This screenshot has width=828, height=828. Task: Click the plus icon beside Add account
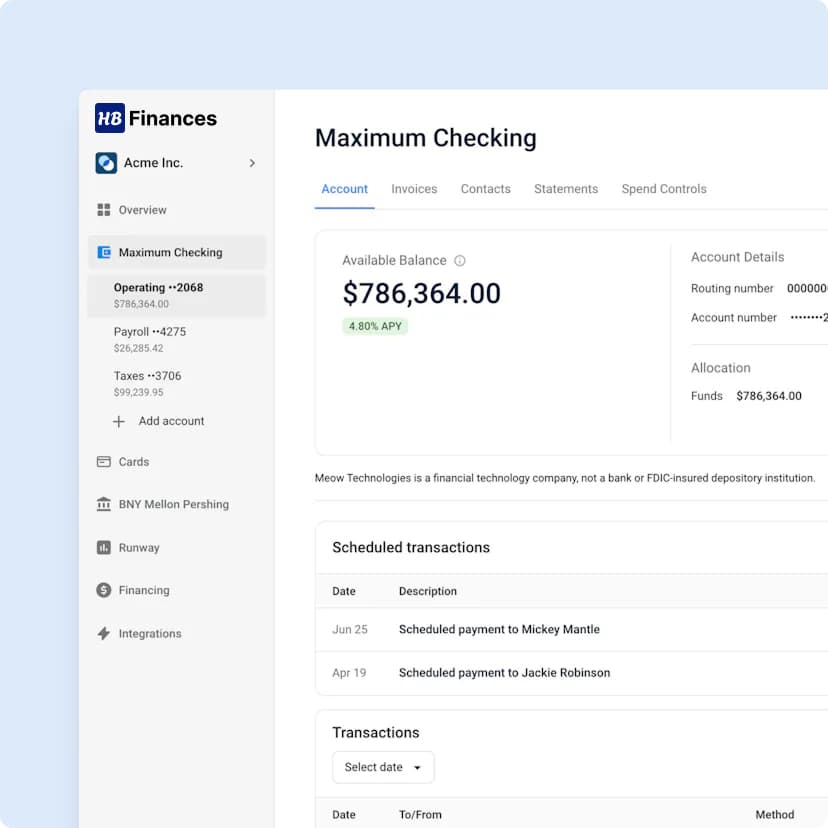click(x=119, y=421)
